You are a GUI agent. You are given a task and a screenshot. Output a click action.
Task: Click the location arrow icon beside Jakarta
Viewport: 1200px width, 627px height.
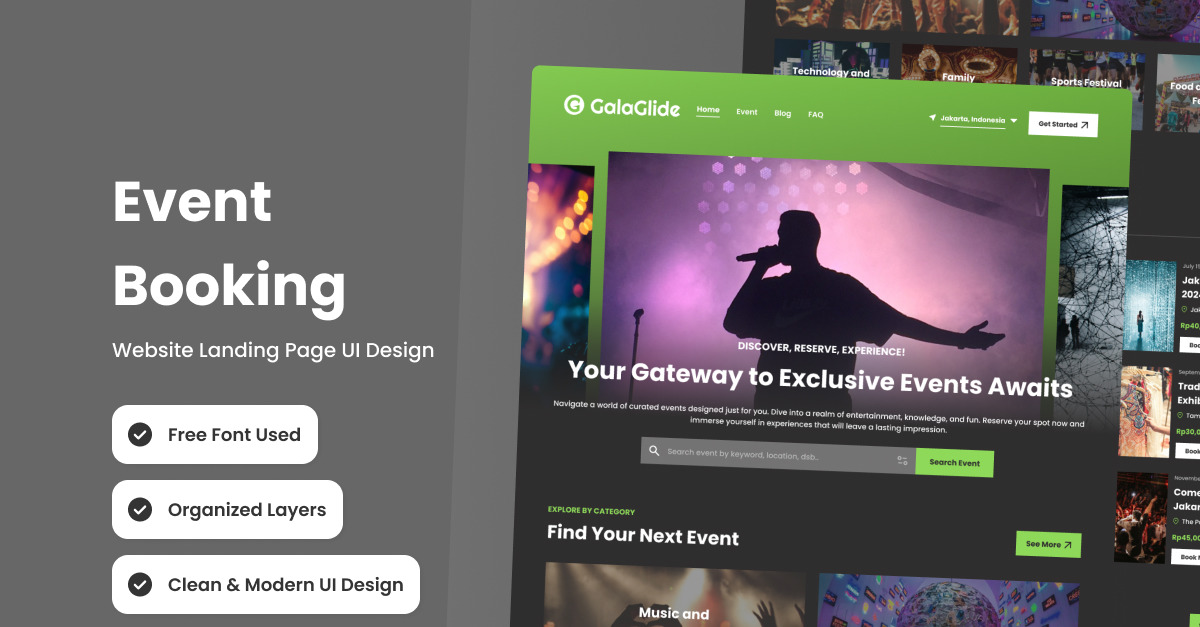pos(933,117)
